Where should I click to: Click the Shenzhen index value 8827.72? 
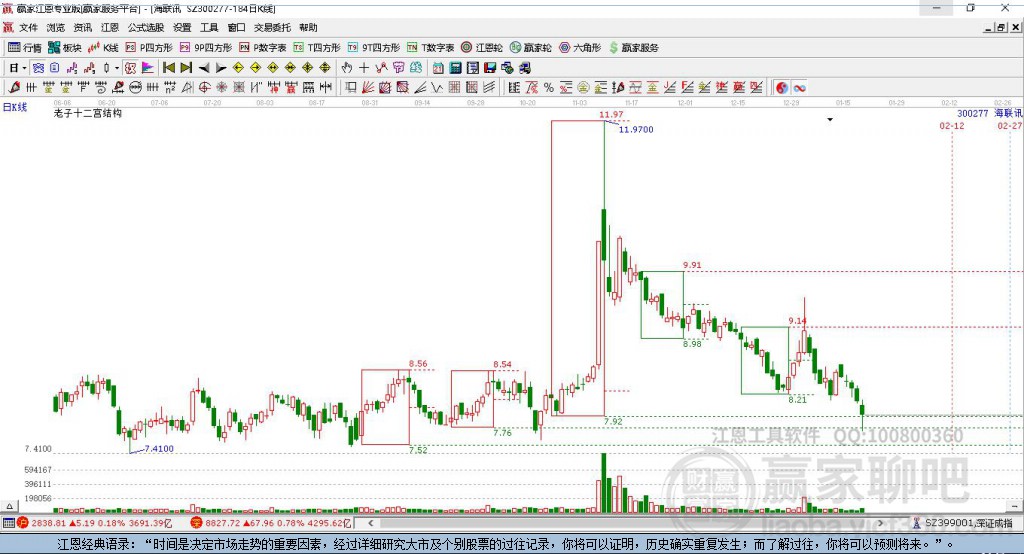pyautogui.click(x=223, y=523)
